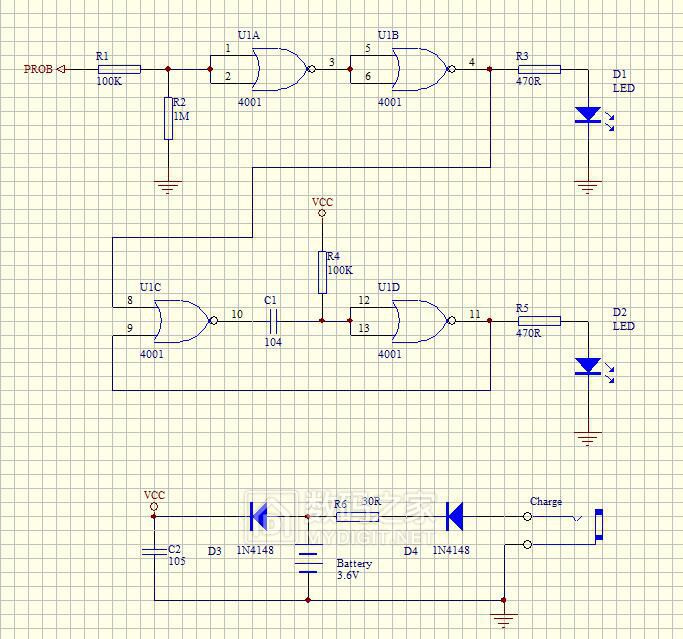
Task: Pick the R4 100K pull-up resistor
Action: coord(322,271)
